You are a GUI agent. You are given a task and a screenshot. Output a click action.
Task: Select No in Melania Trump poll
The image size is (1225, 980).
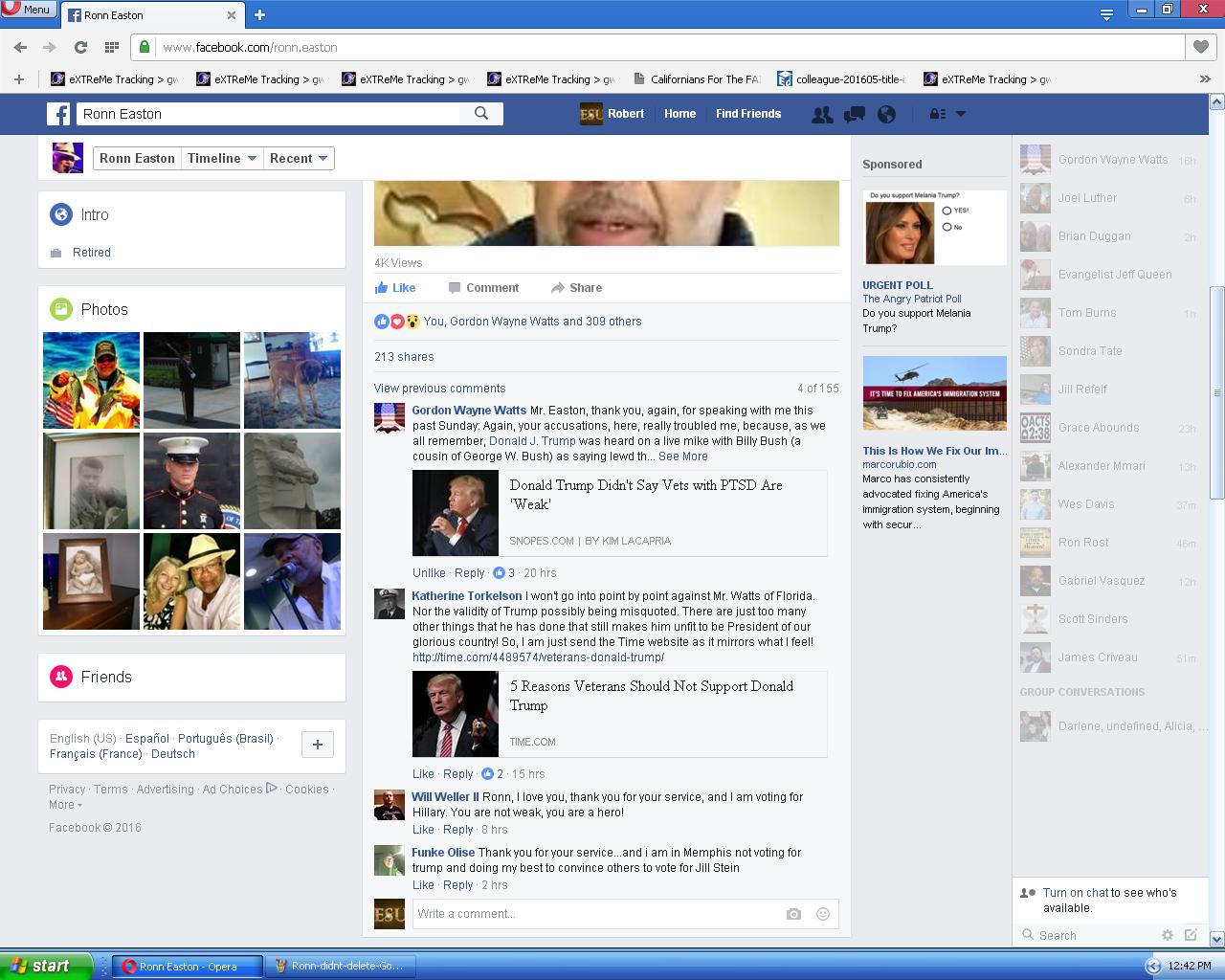[947, 227]
